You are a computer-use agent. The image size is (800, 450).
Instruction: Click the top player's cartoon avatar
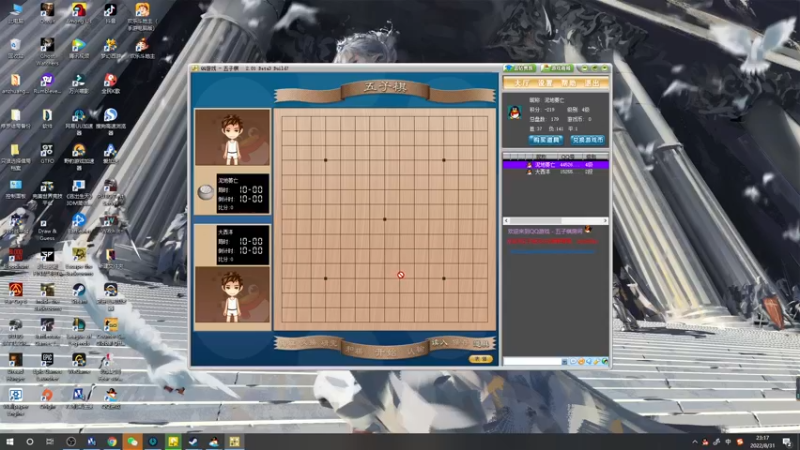tap(232, 137)
